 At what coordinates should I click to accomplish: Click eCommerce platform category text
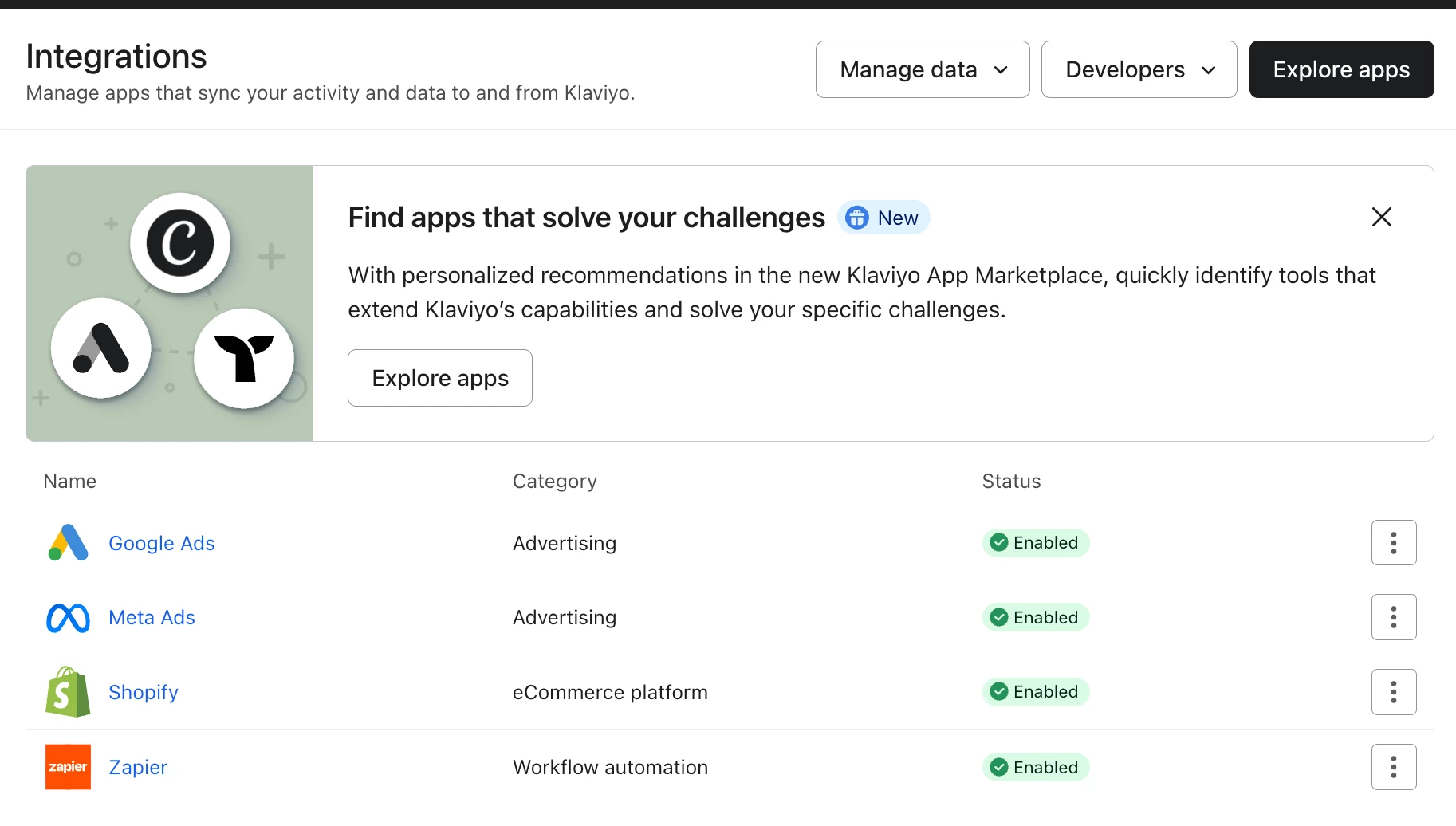point(610,692)
